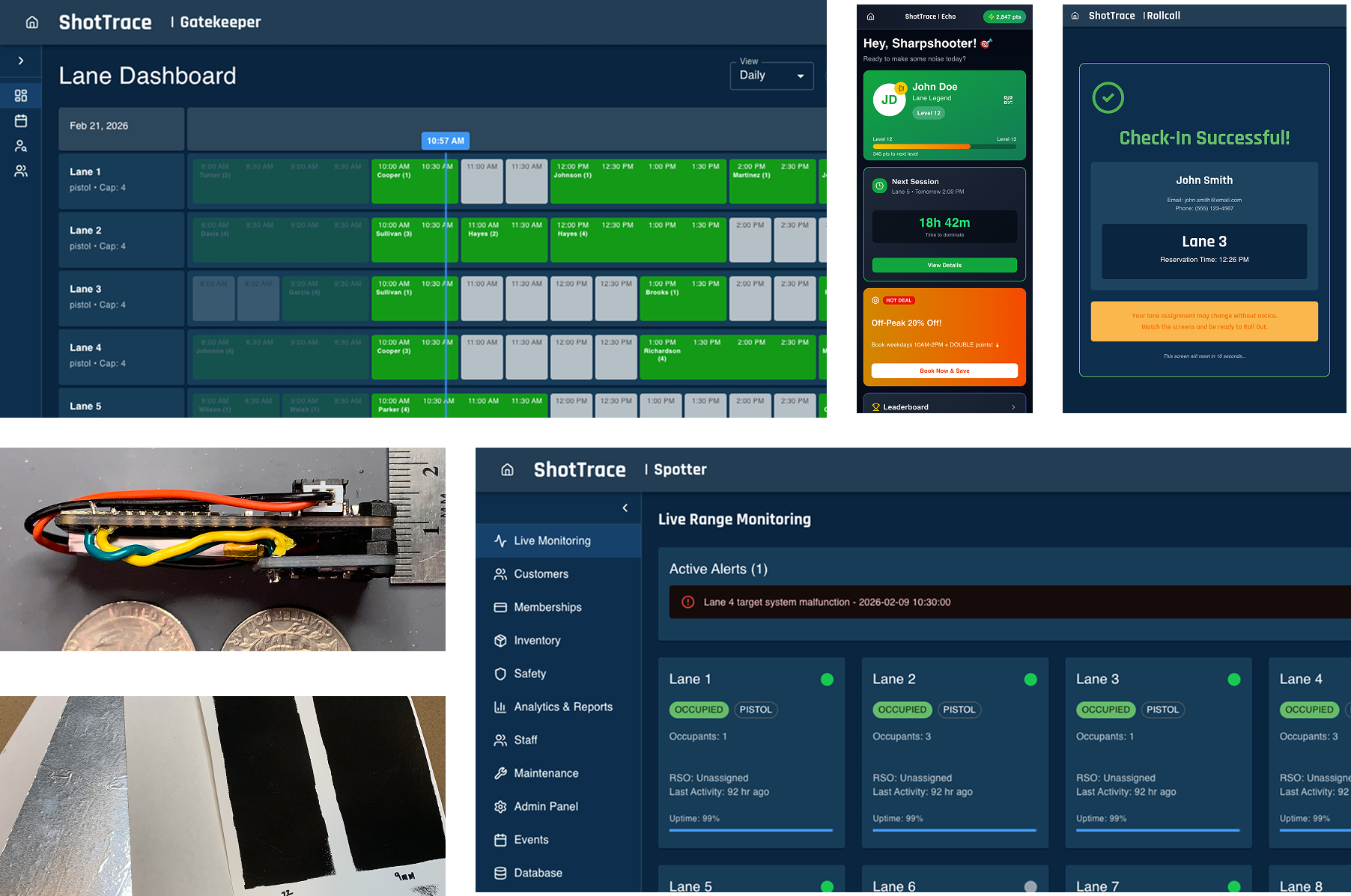Click the OCCUPIED badge on Lane 2 card
Screen dimensions: 1351x896
click(902, 710)
